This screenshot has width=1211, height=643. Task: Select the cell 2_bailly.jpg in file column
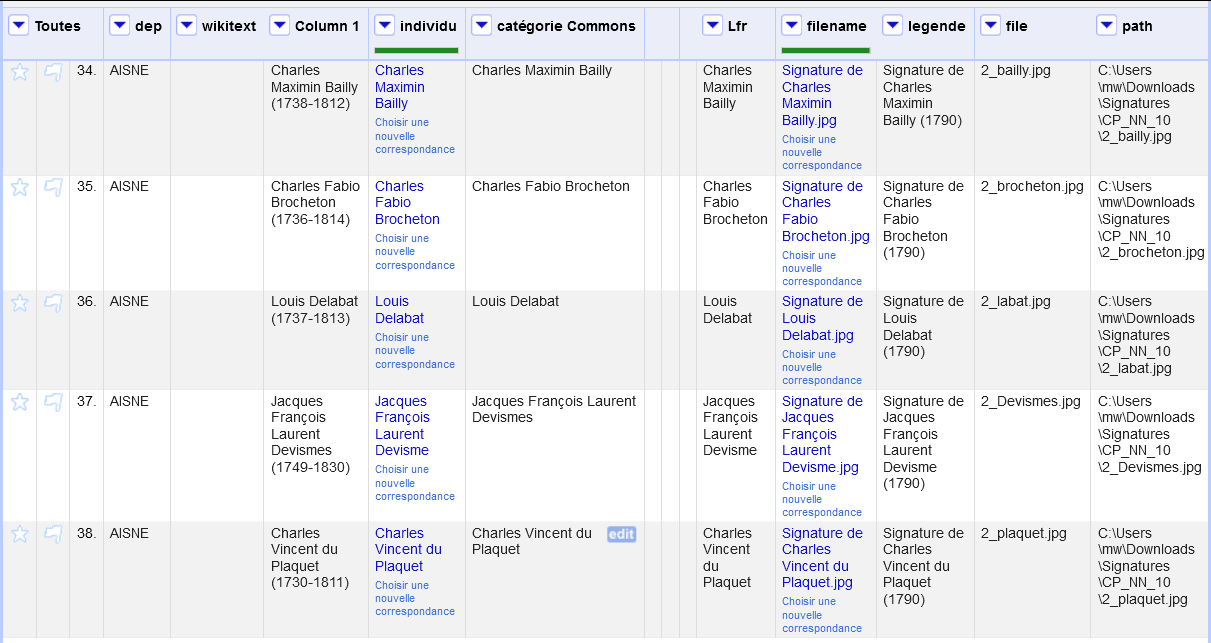tap(1032, 118)
